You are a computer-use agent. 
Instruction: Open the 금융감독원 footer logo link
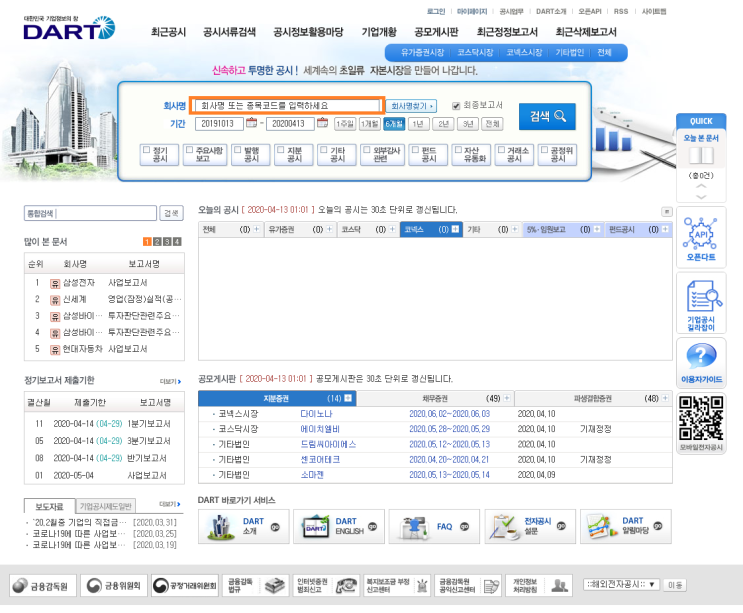[x=43, y=586]
